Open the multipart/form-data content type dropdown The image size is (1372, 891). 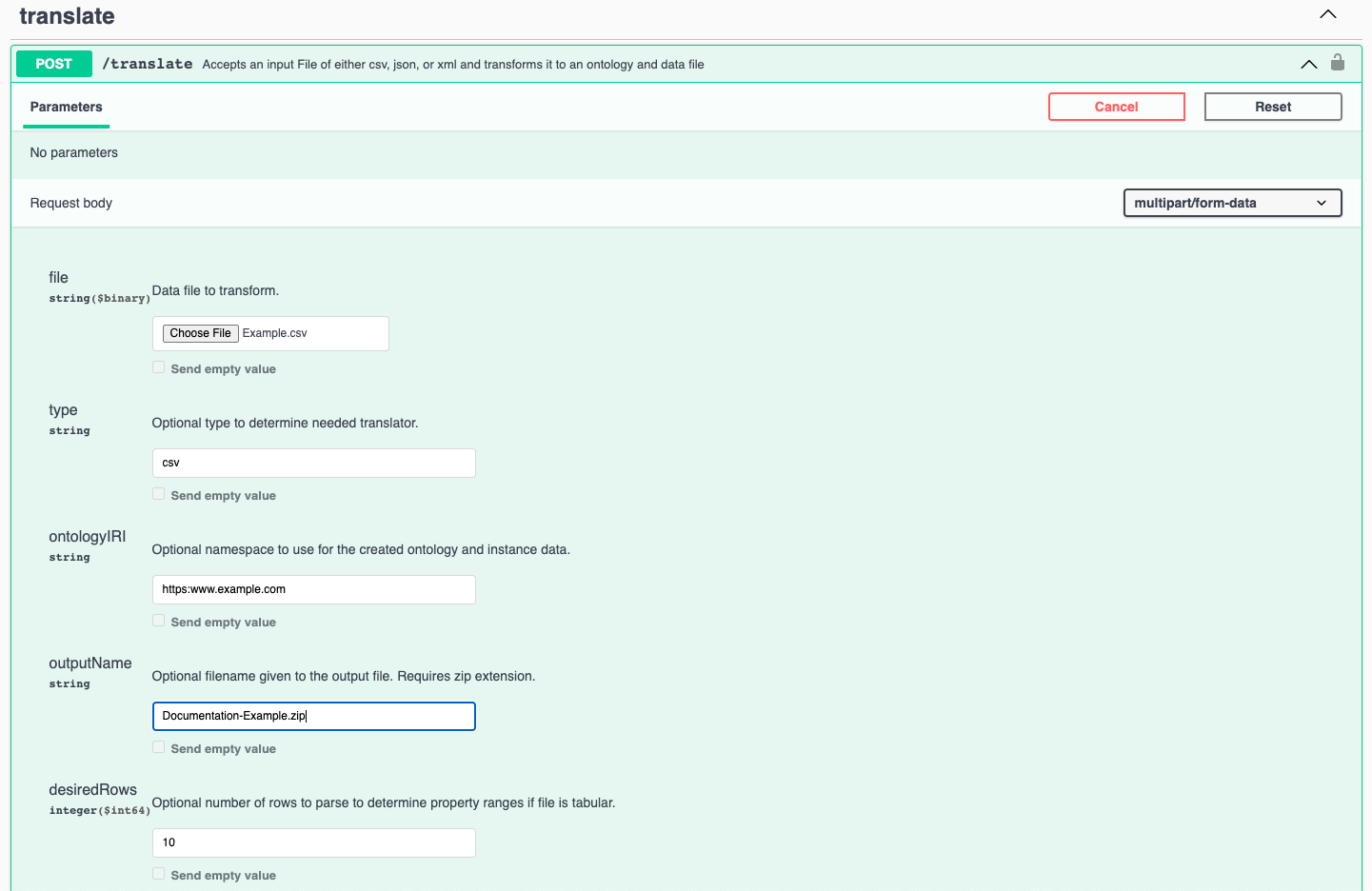pos(1232,203)
